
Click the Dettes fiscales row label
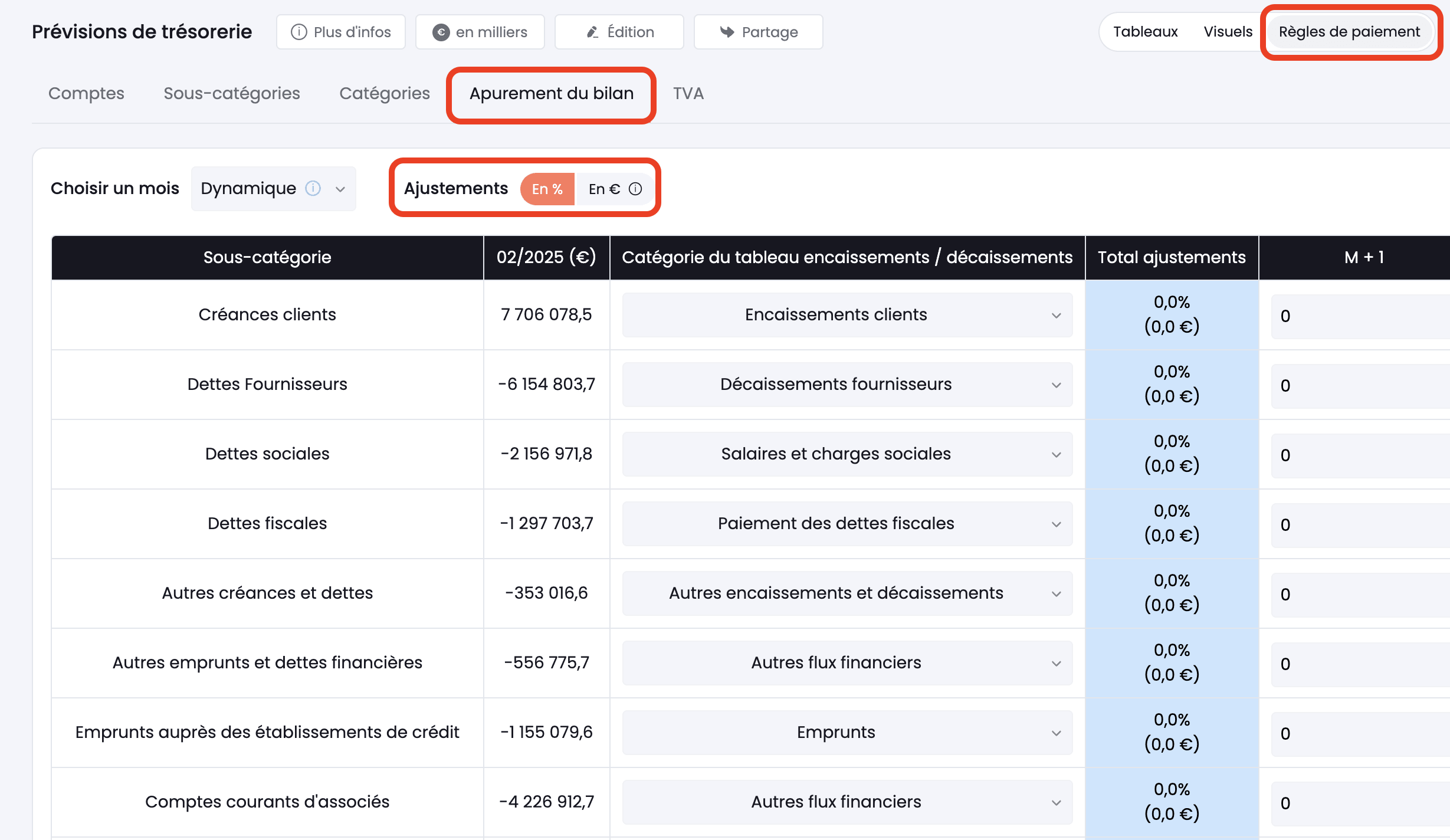(267, 523)
